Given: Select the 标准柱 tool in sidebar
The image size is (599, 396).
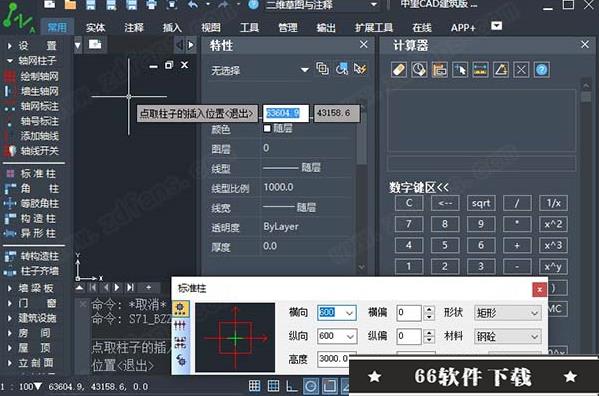Looking at the screenshot, I should coord(32,174).
